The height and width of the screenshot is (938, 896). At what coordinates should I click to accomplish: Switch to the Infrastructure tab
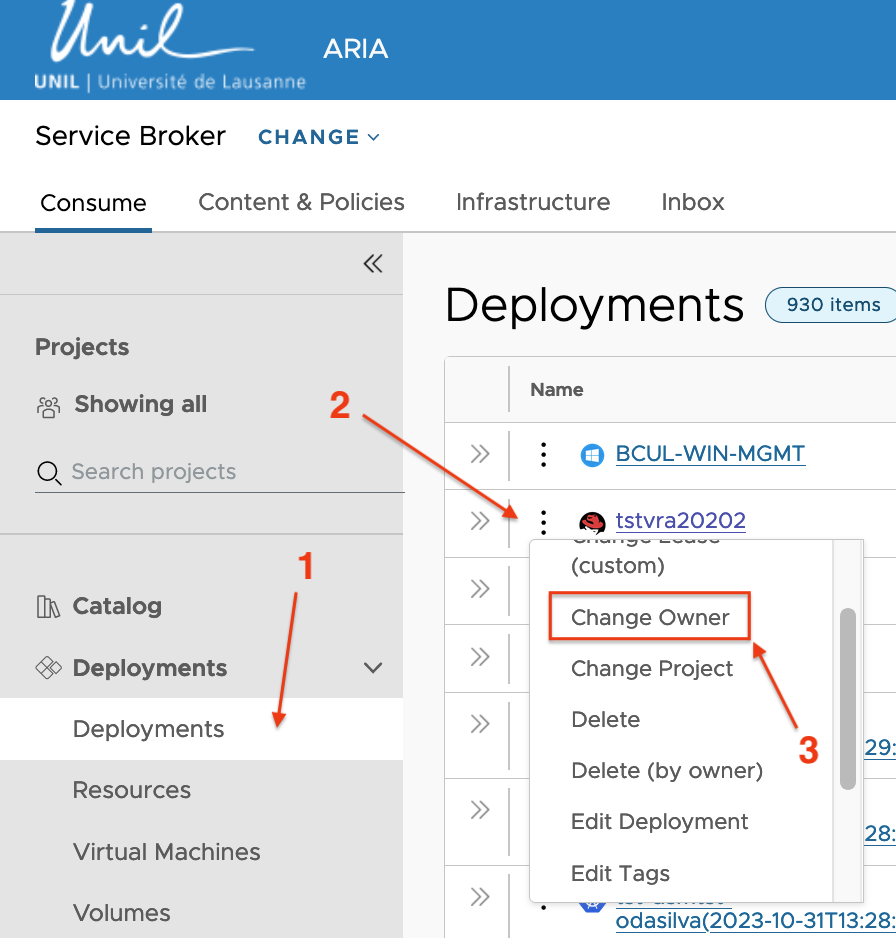[532, 202]
